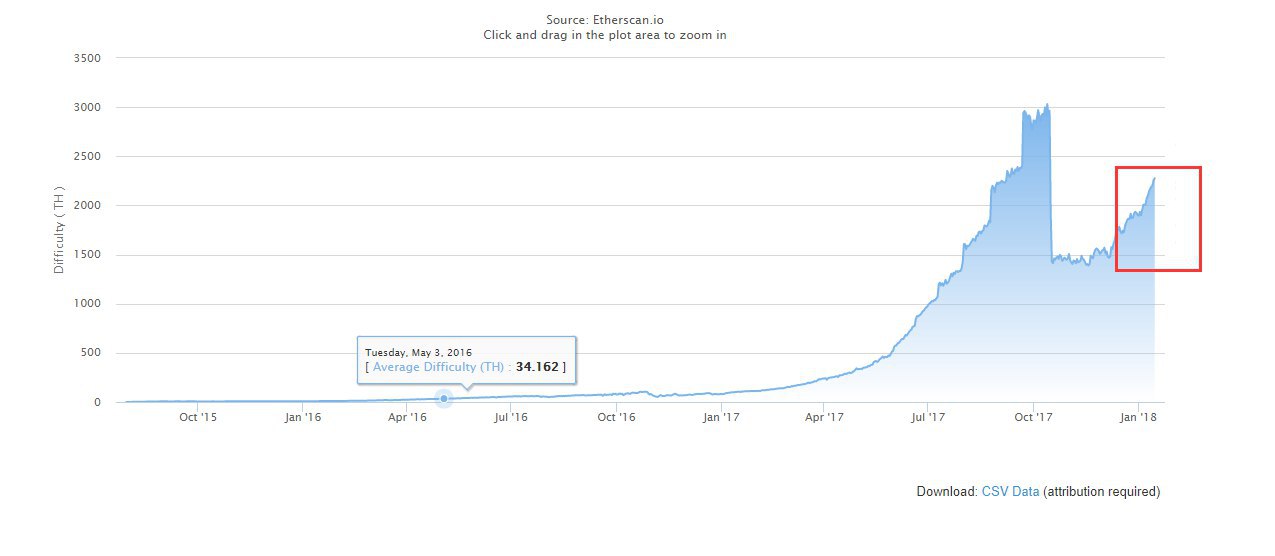
Task: Select the Jan '16 x-axis label
Action: (x=302, y=417)
